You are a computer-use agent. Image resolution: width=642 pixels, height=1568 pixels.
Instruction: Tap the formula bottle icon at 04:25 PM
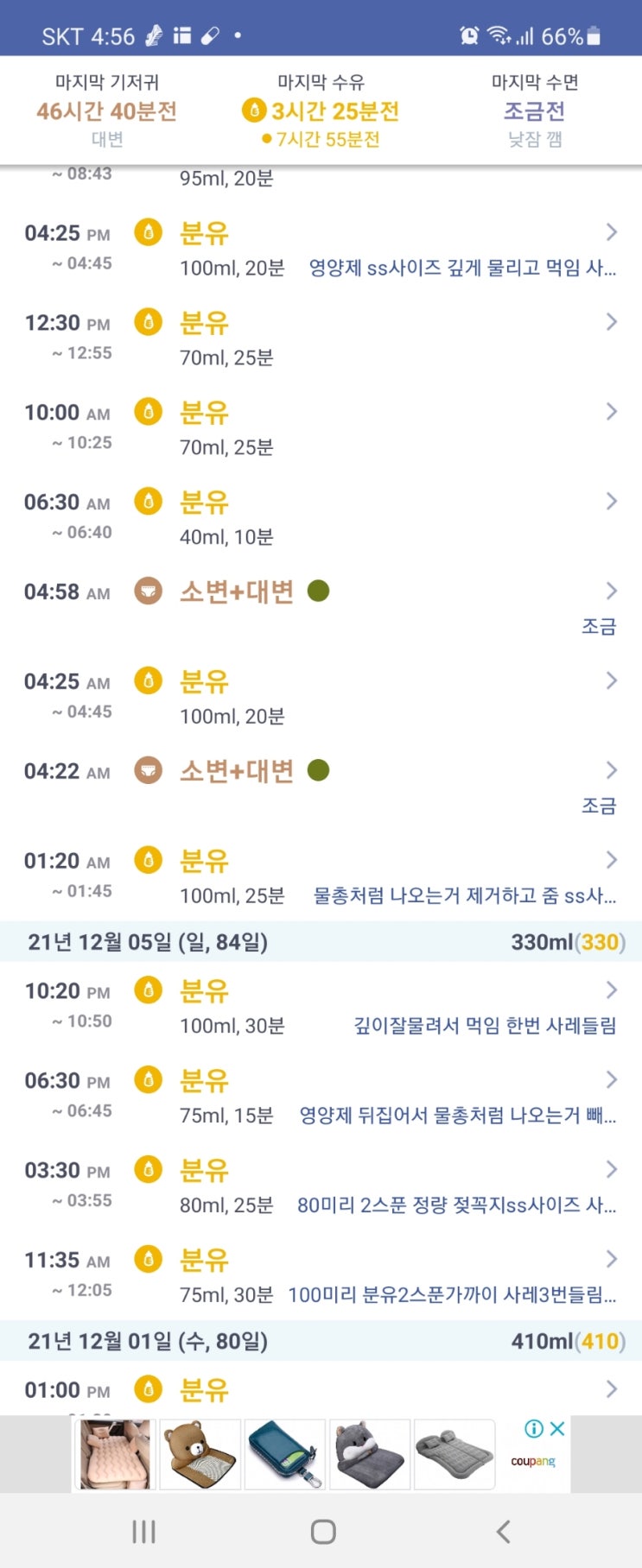tap(149, 232)
